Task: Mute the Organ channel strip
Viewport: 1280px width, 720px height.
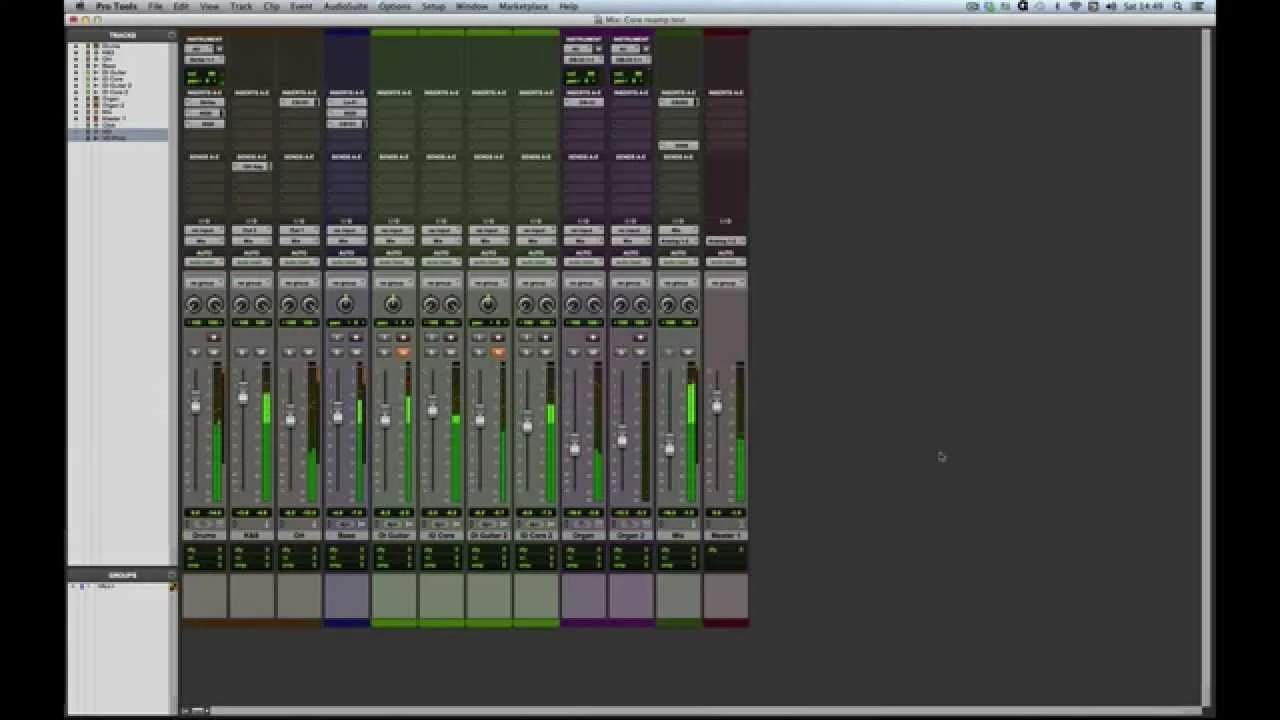Action: (x=593, y=351)
